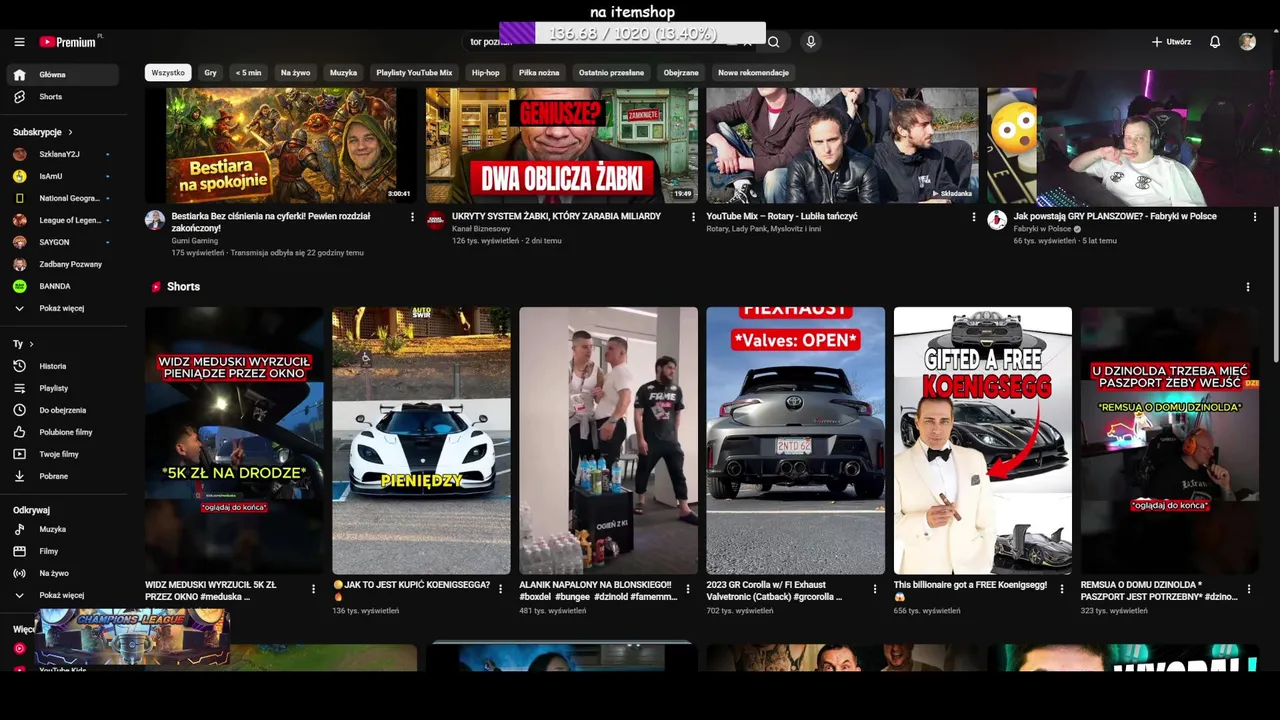1280x720 pixels.
Task: Open Twoje filmy in sidebar
Action: [x=62, y=454]
